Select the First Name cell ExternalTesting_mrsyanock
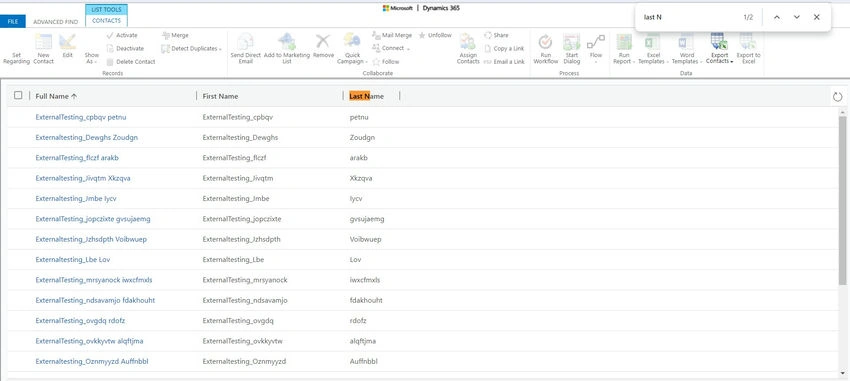 tap(245, 280)
